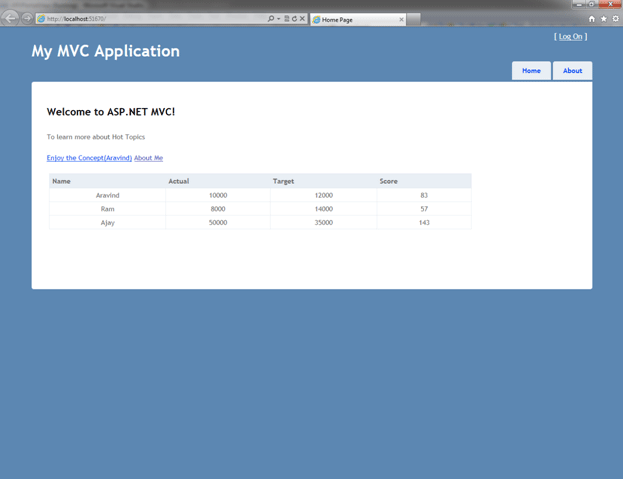
Task: Select the Score value 83
Action: point(424,195)
